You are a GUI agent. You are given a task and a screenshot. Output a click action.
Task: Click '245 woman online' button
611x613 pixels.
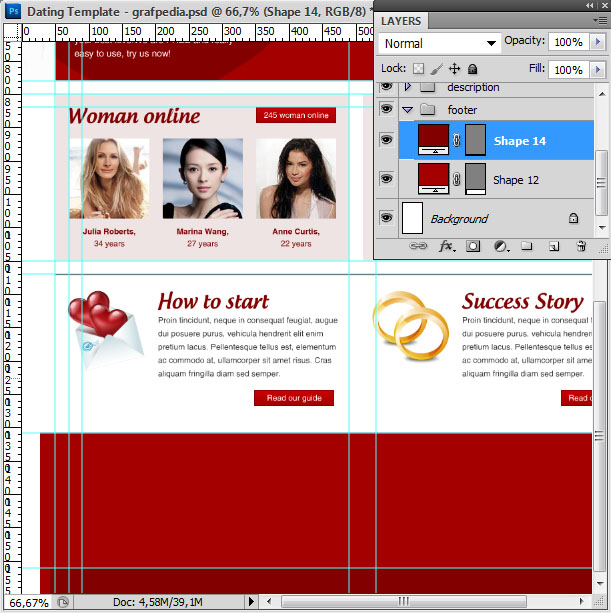pos(296,115)
